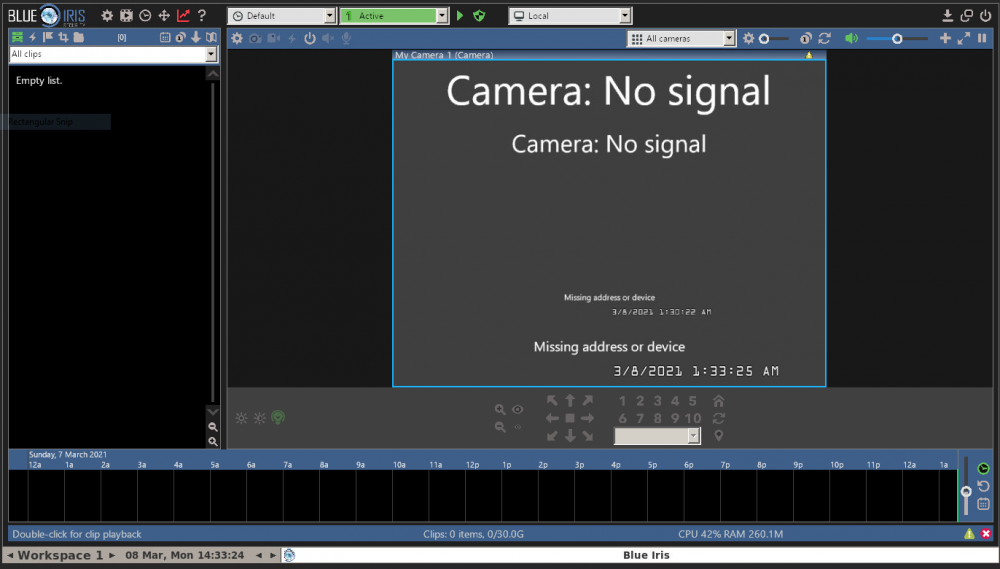Click the refresh cycle arrows icon
Viewport: 1000px width, 569px height.
pyautogui.click(x=825, y=39)
